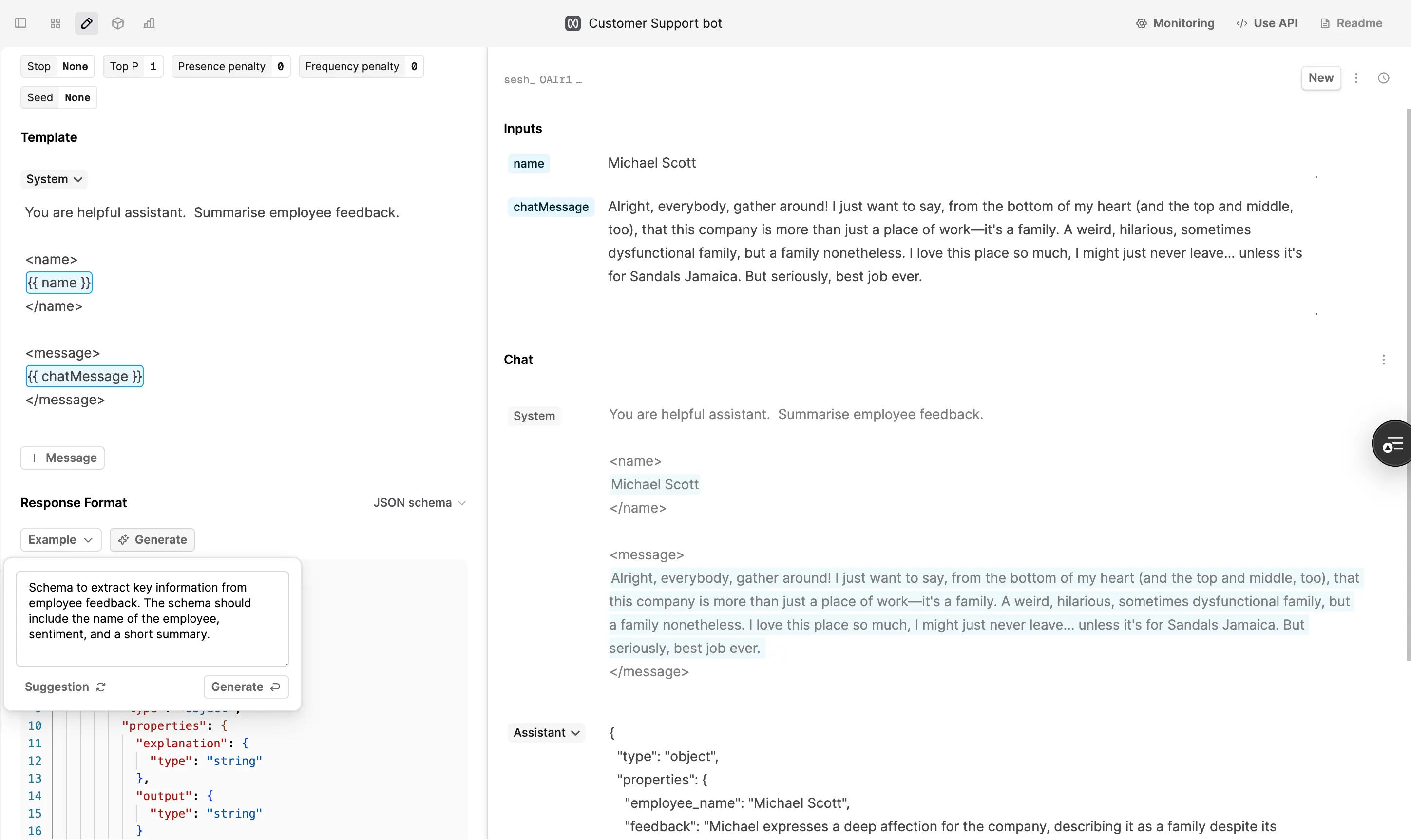Open the System message role dropdown

coord(54,179)
